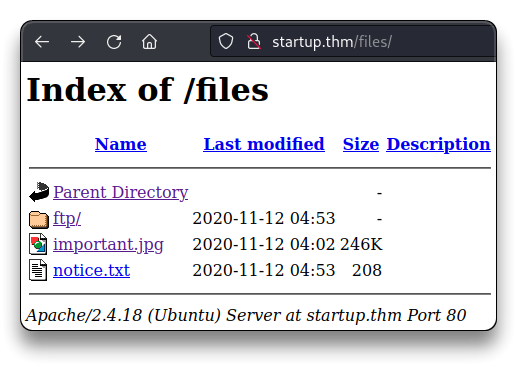Click the image icon beside important.jpg
This screenshot has width=517, height=366.
click(38, 244)
